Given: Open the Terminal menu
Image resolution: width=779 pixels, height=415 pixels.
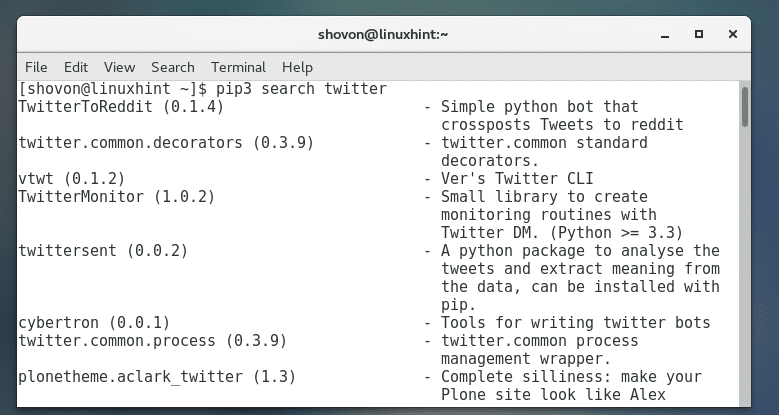Looking at the screenshot, I should point(238,67).
